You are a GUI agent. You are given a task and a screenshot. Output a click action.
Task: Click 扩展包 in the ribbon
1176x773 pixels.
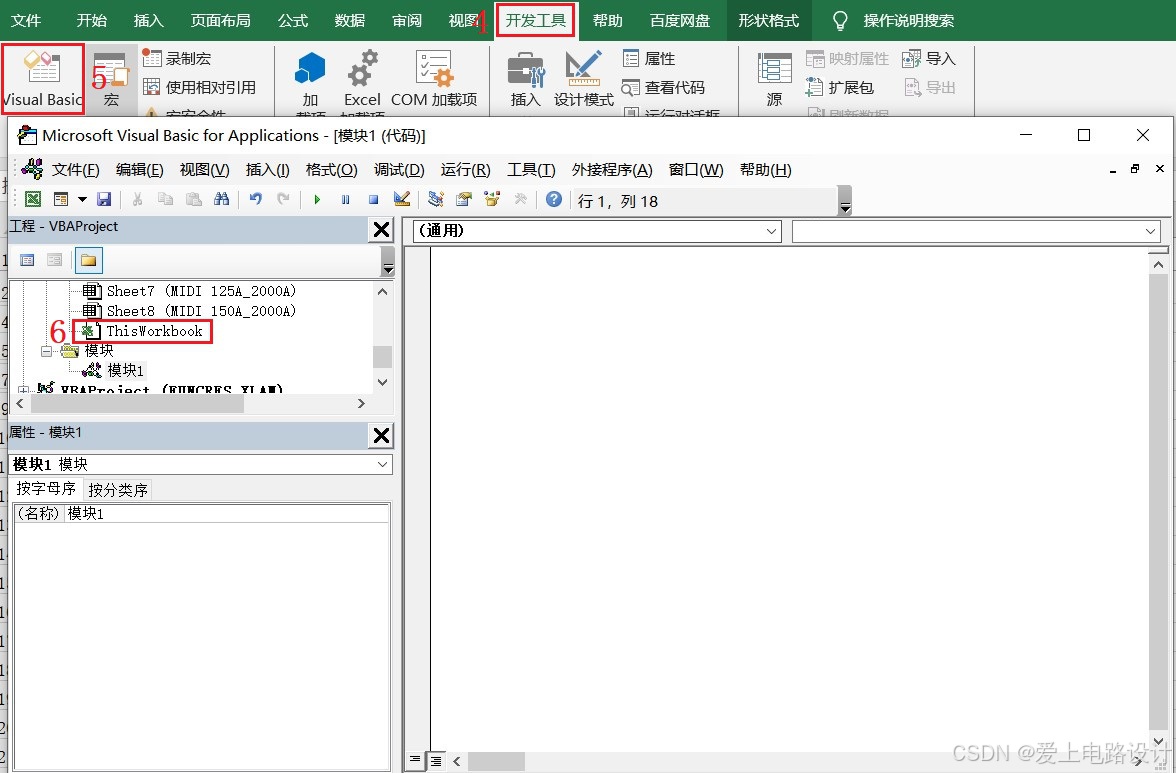tap(840, 87)
